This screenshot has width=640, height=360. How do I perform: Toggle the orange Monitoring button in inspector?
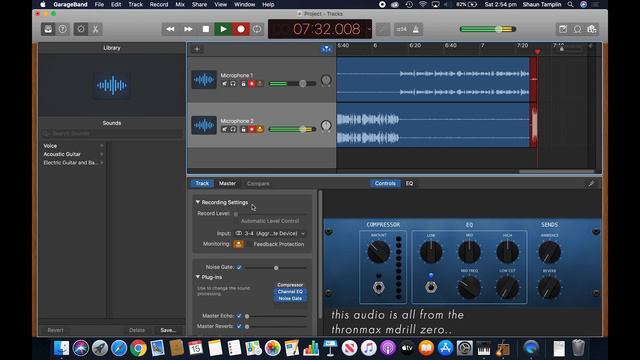(238, 244)
